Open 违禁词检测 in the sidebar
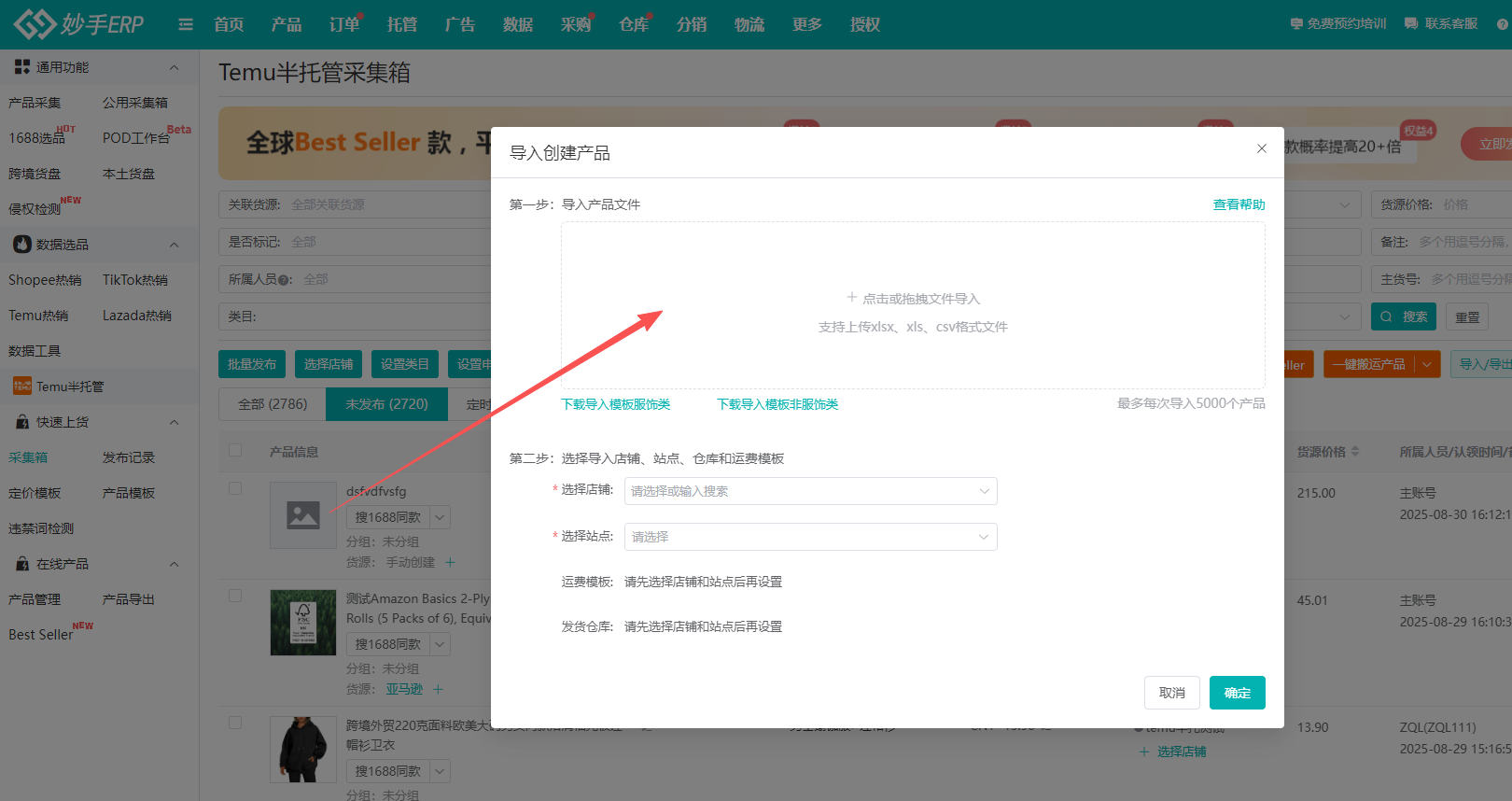Screen dimensions: 1512x801 click(x=41, y=528)
